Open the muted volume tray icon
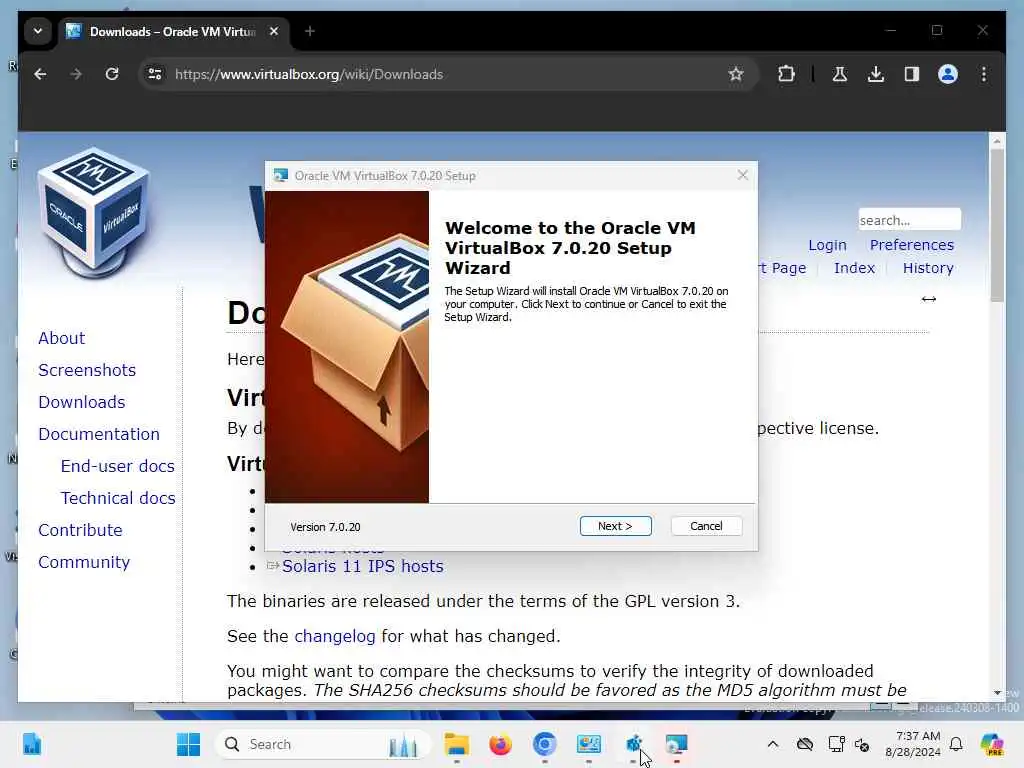 862,744
